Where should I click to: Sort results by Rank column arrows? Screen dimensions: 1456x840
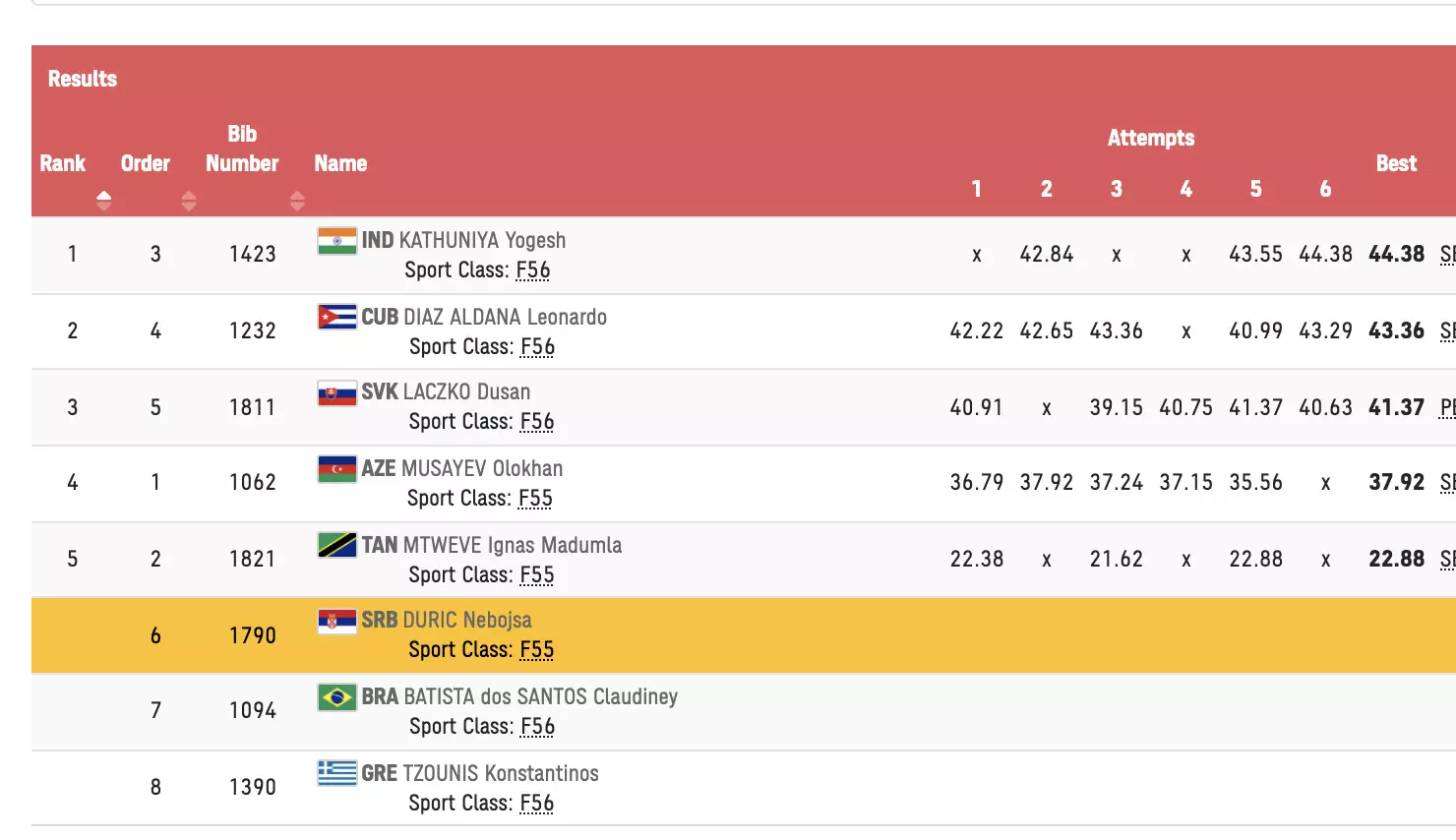tap(103, 202)
